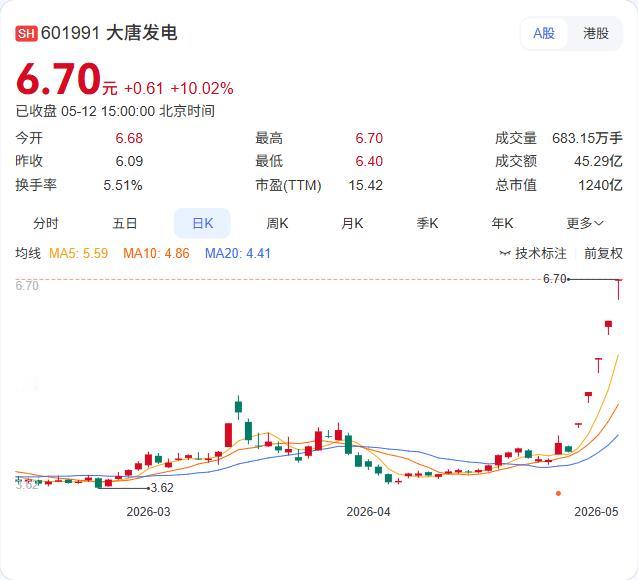Click the 换手率 value 5.51%
Screen dimensions: 638x580
pos(123,185)
